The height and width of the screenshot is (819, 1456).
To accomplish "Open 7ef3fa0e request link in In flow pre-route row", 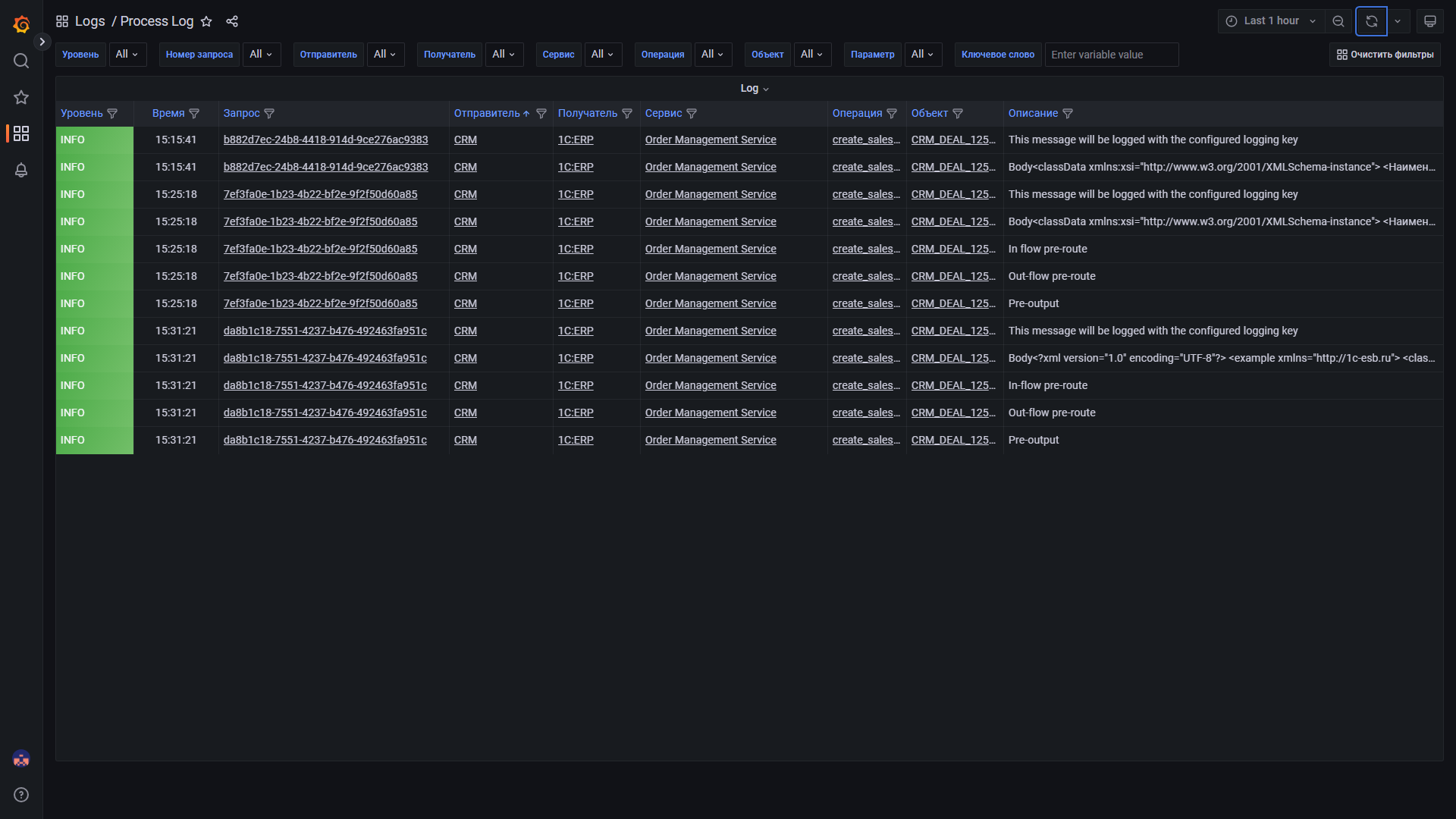I will pos(320,249).
